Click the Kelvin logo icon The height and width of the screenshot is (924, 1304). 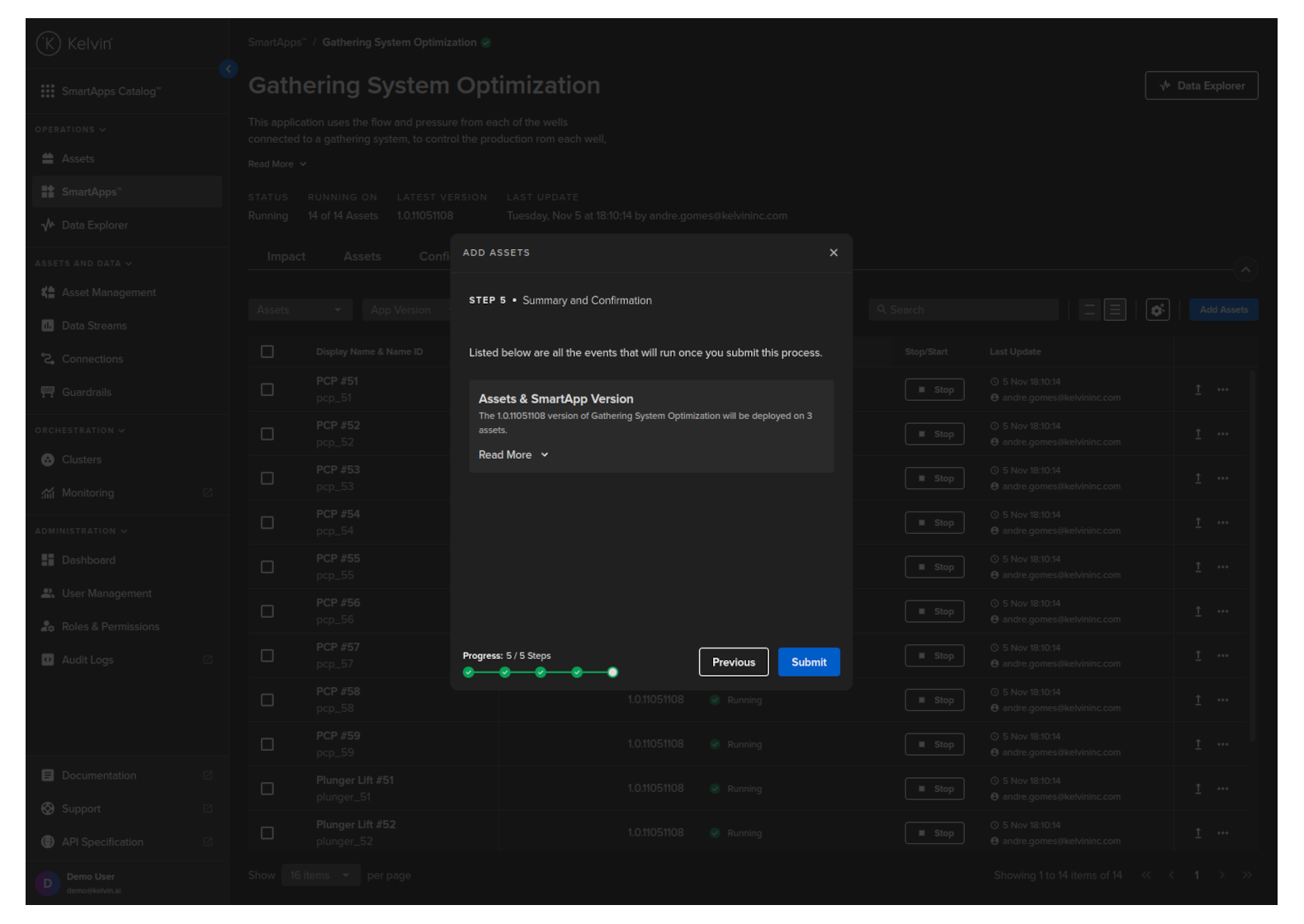[x=49, y=44]
